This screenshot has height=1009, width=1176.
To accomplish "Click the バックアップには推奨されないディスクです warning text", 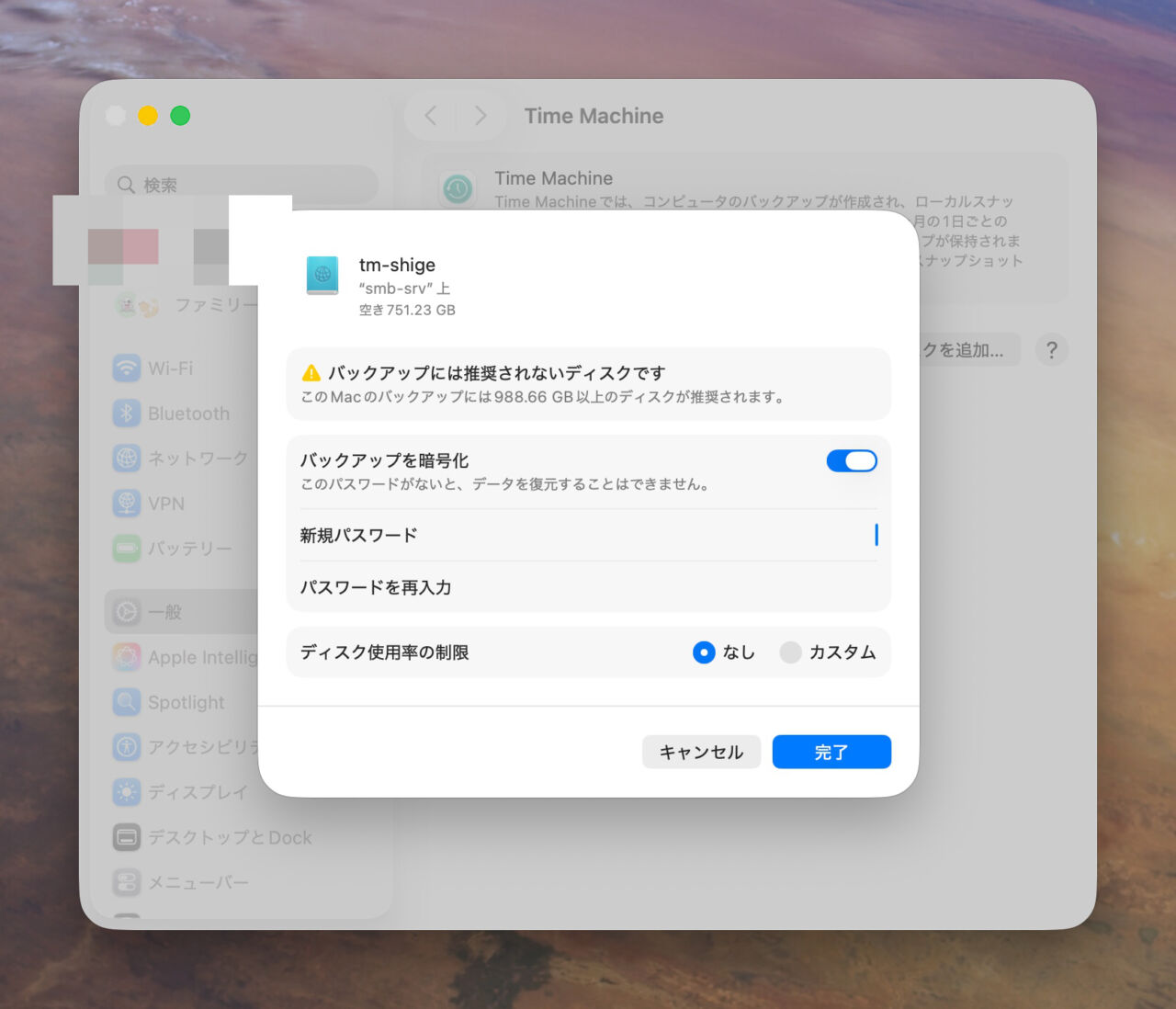I will 497,373.
